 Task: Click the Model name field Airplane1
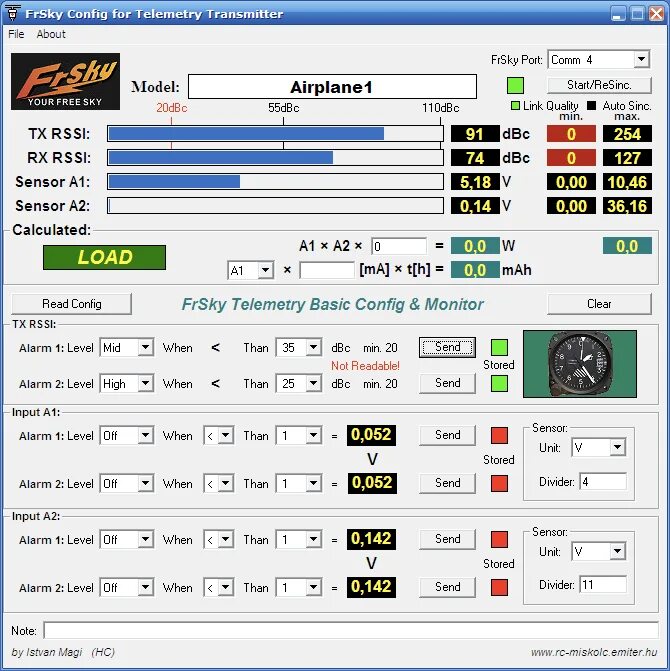tap(332, 87)
